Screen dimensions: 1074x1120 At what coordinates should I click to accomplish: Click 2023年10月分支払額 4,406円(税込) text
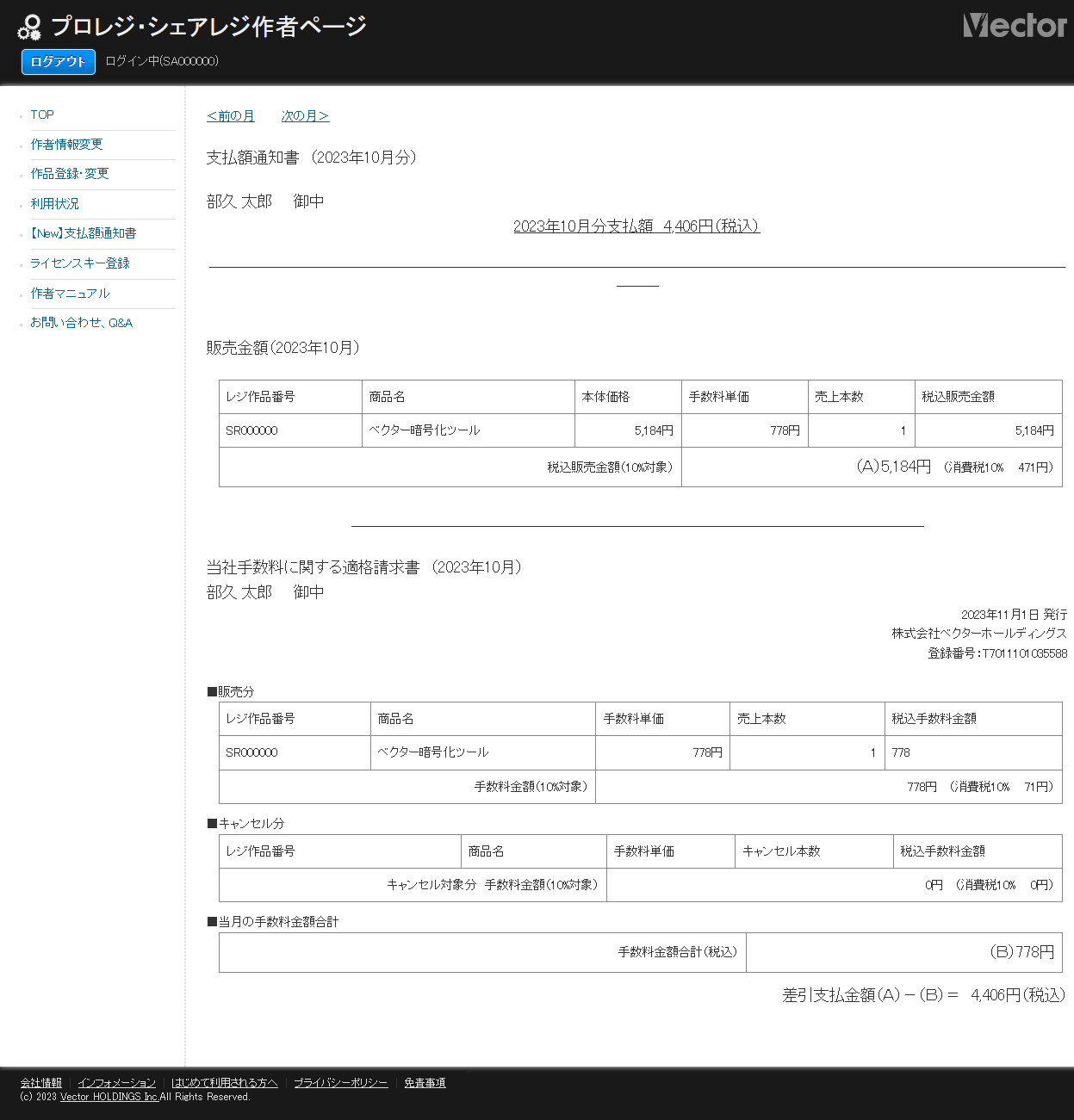pyautogui.click(x=636, y=226)
